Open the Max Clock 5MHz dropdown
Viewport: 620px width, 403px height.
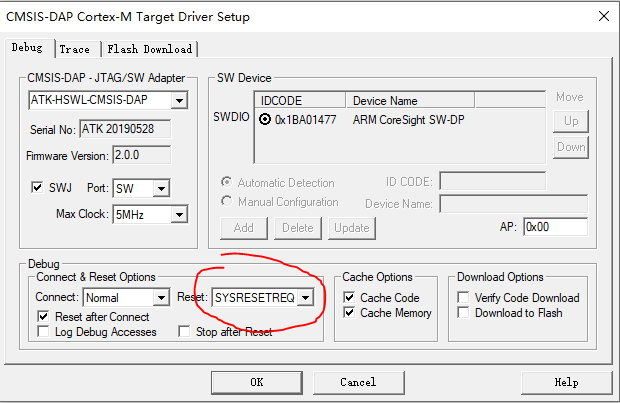[179, 215]
